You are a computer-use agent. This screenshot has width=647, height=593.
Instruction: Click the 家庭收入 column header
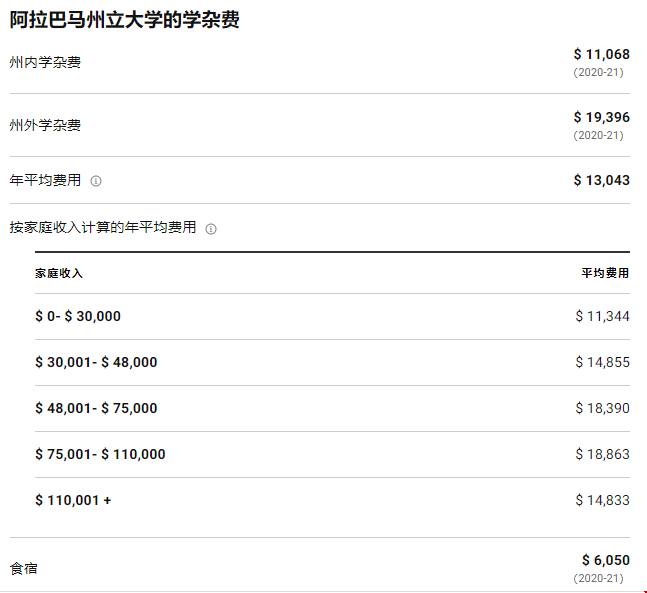tap(59, 273)
